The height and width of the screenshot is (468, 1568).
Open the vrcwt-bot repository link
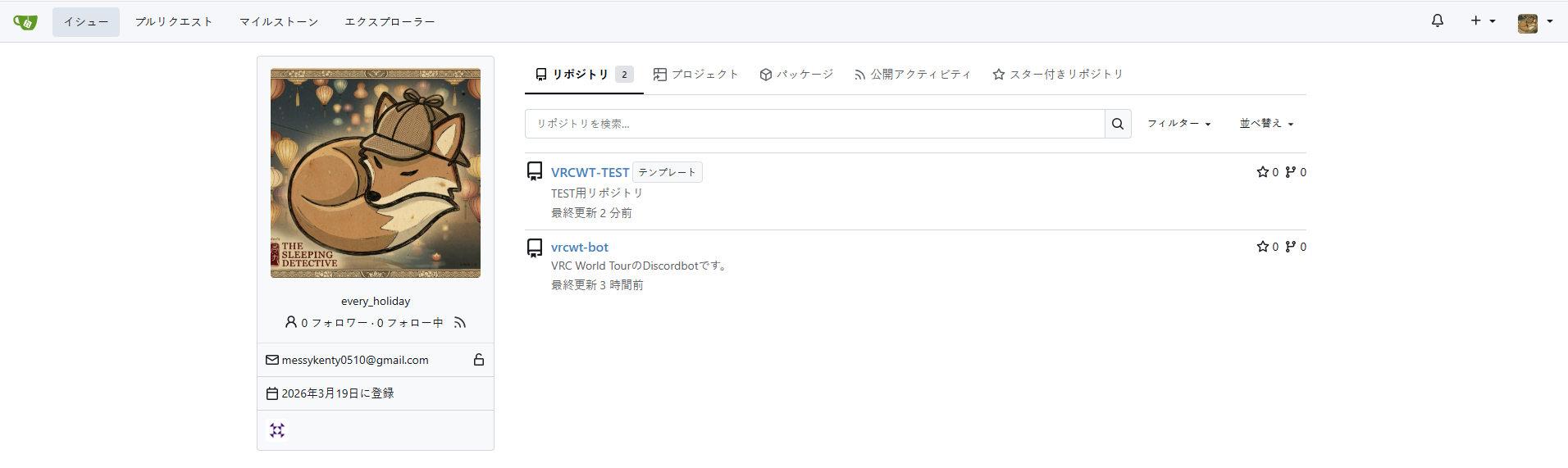coord(579,248)
